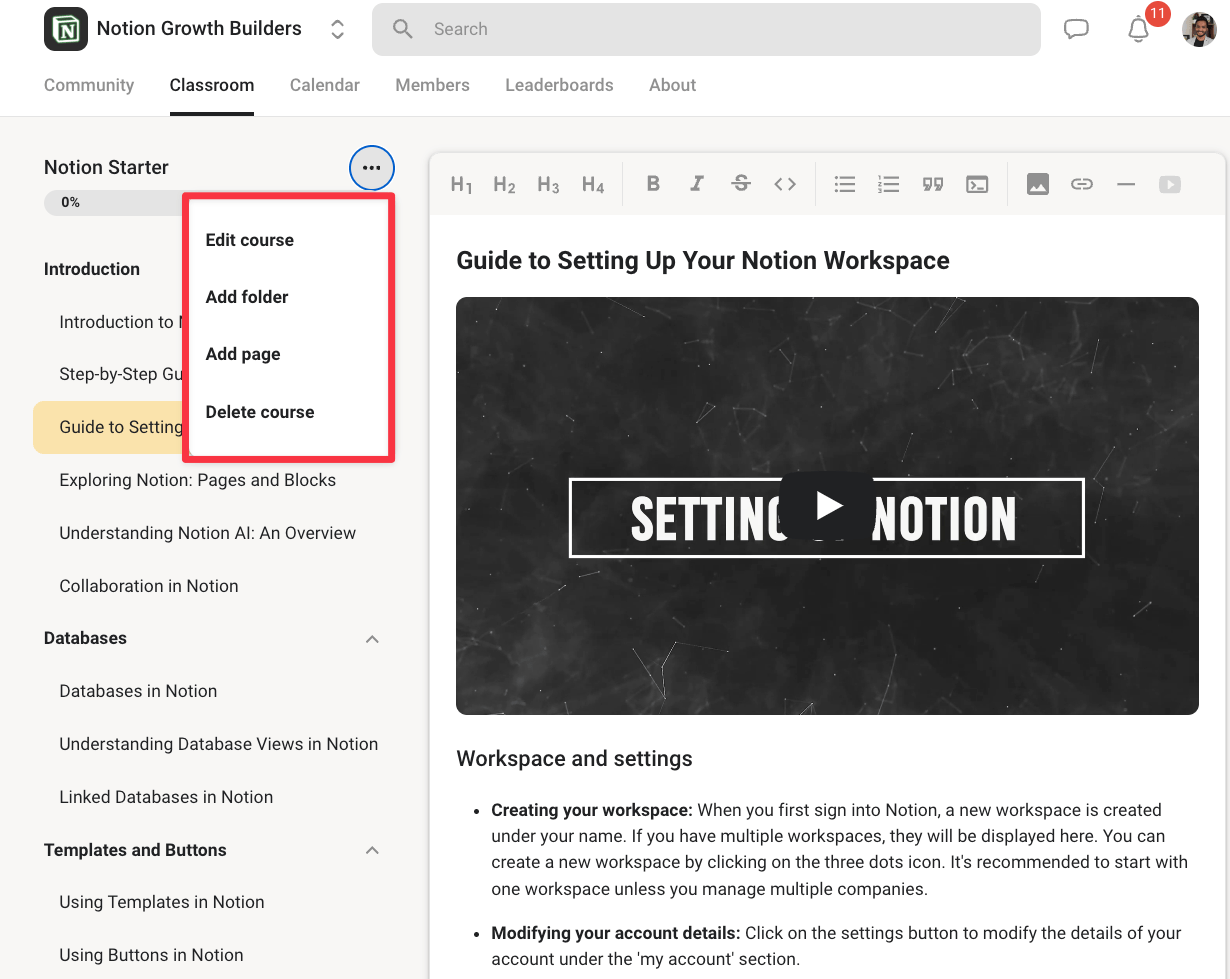The width and height of the screenshot is (1230, 979).
Task: Insert a code block
Action: click(977, 184)
